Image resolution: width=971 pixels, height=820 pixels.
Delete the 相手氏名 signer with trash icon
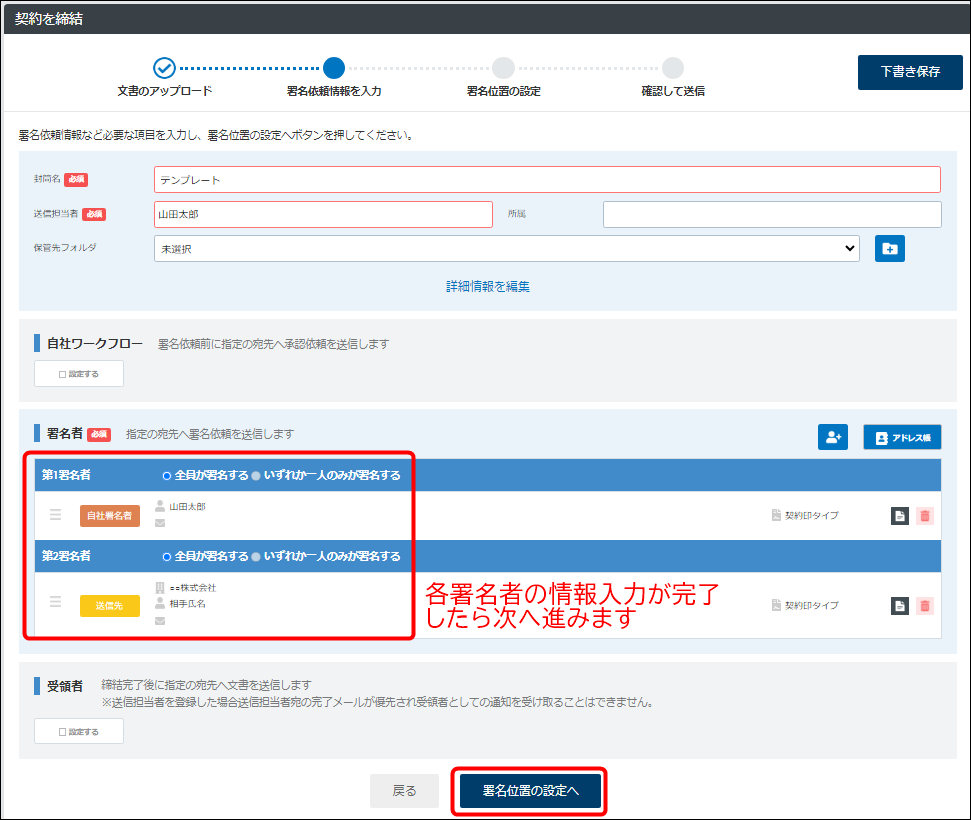925,606
